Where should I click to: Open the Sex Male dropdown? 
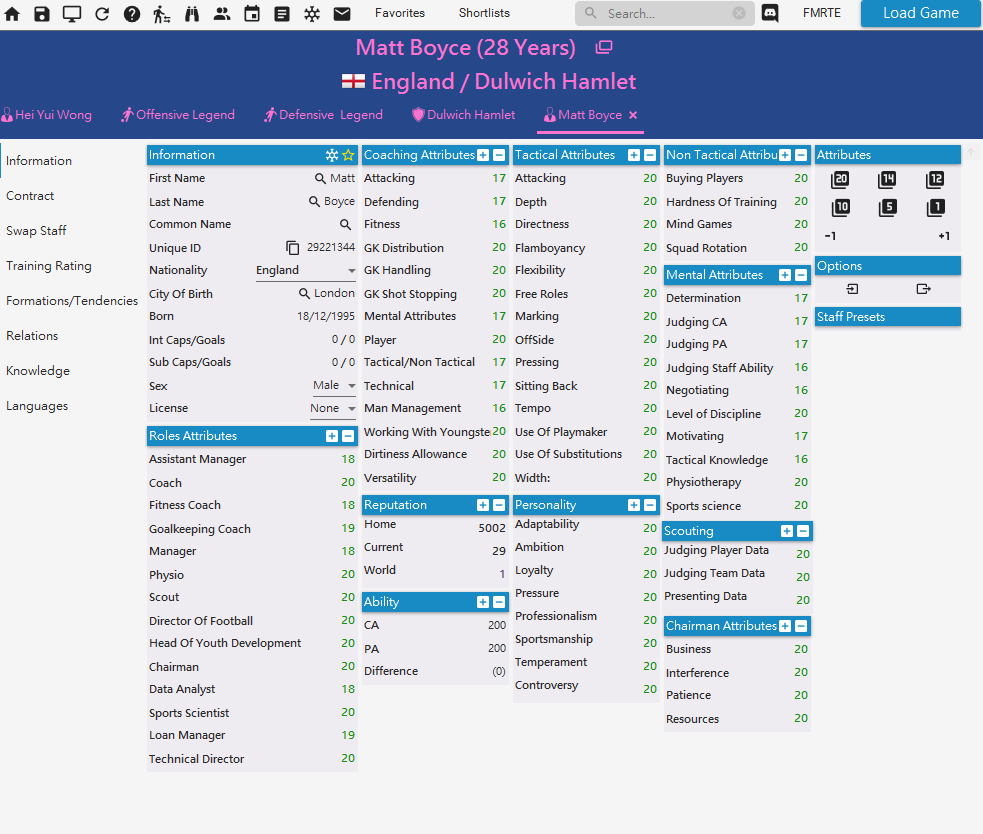click(334, 386)
